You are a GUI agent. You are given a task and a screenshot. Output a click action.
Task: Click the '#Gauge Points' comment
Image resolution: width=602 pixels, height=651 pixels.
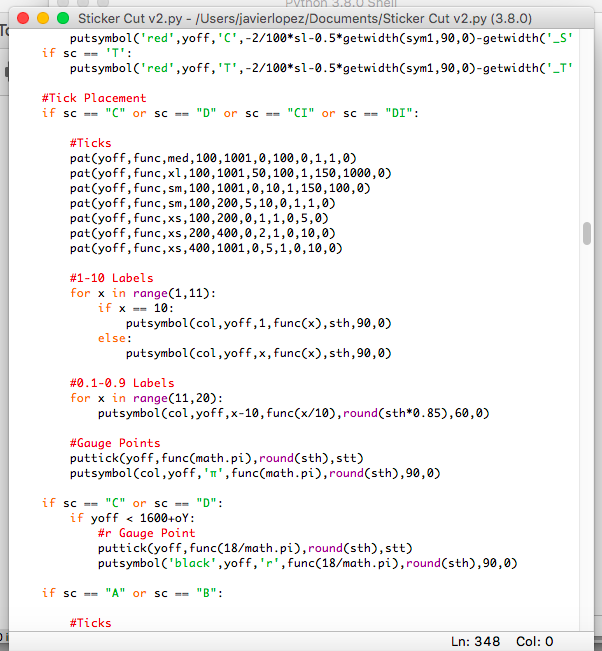115,443
